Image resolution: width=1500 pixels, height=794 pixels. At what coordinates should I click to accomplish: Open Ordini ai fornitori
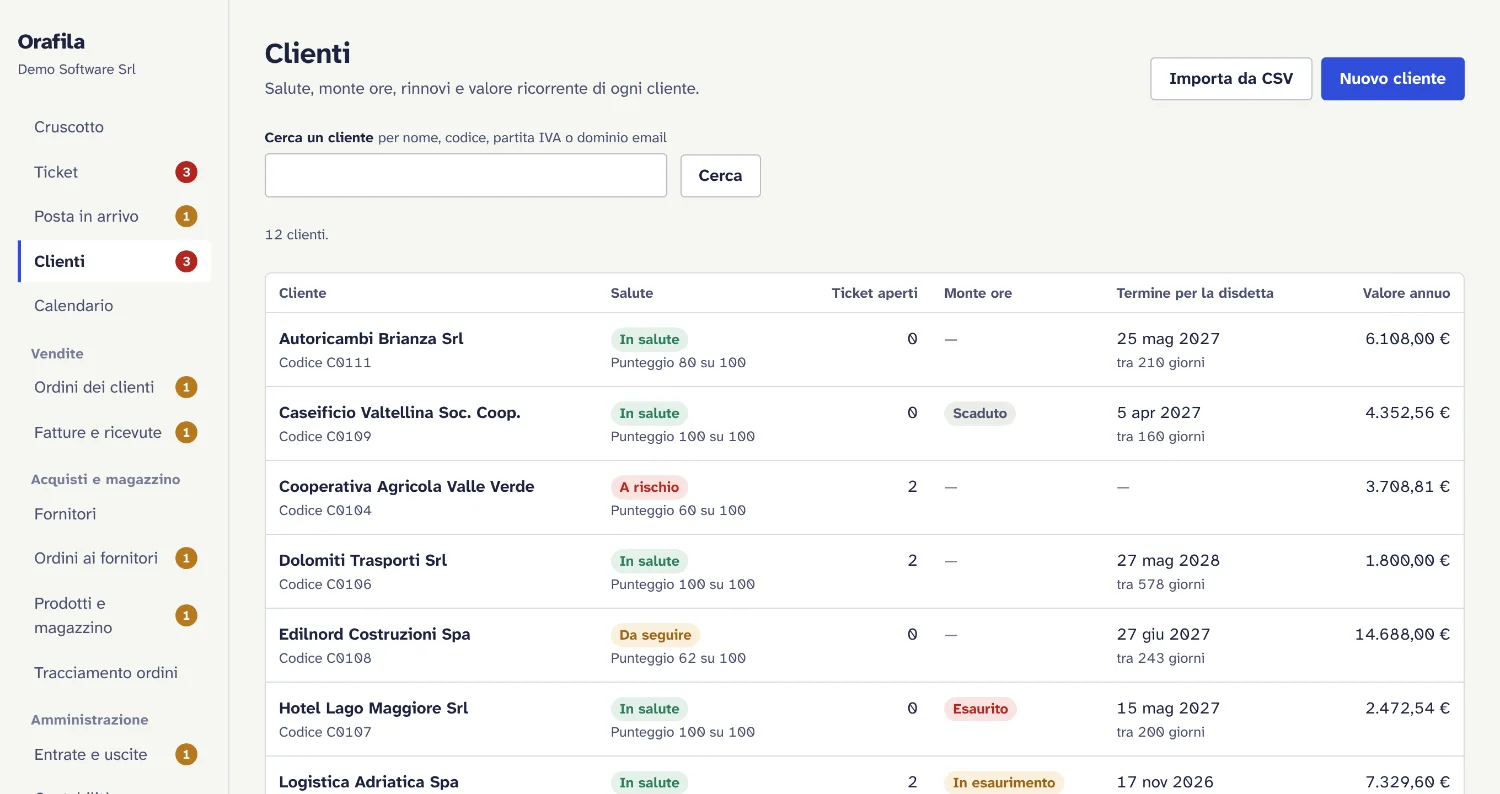[x=114, y=558]
